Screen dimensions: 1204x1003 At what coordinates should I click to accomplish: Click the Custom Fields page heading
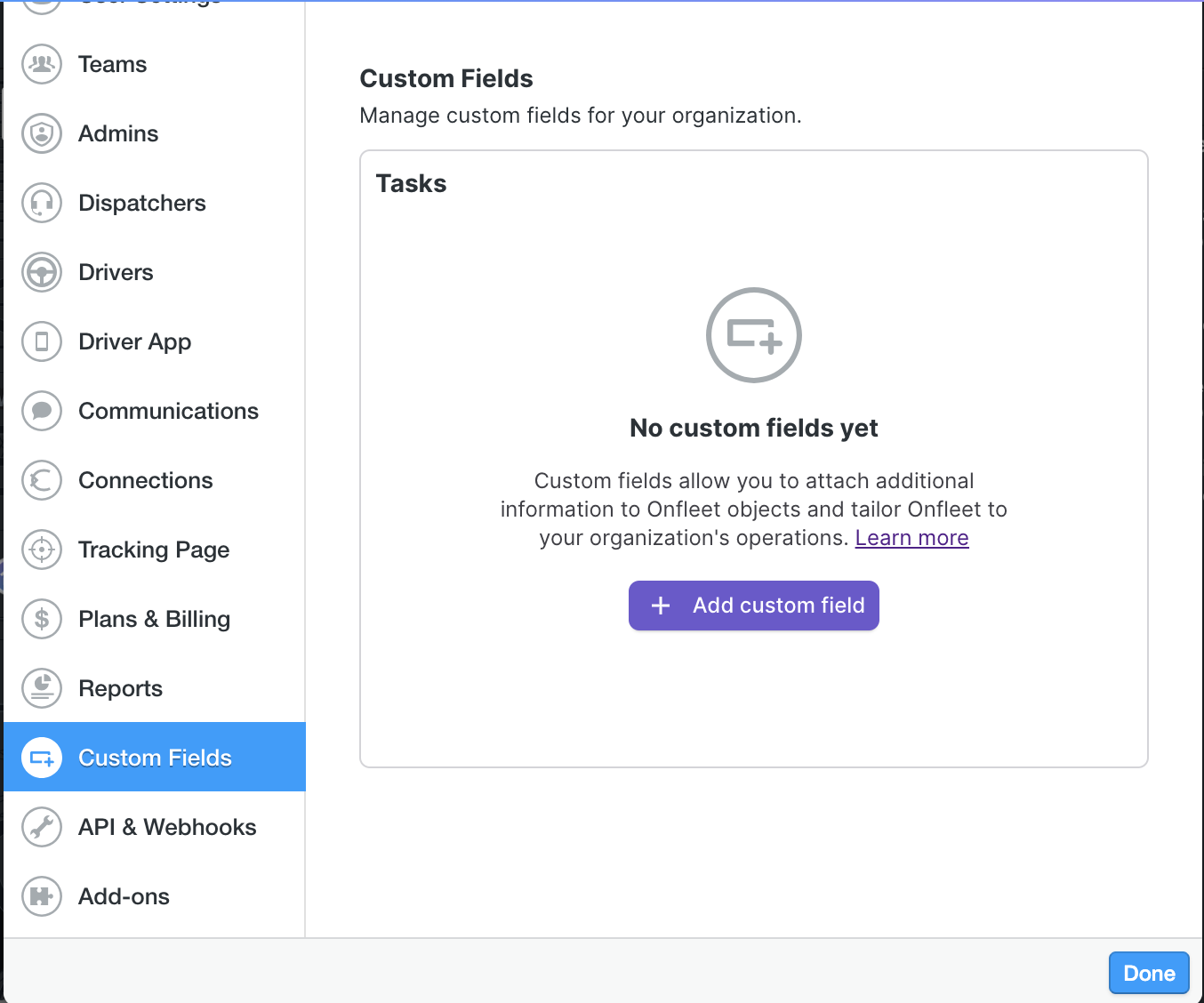tap(446, 78)
